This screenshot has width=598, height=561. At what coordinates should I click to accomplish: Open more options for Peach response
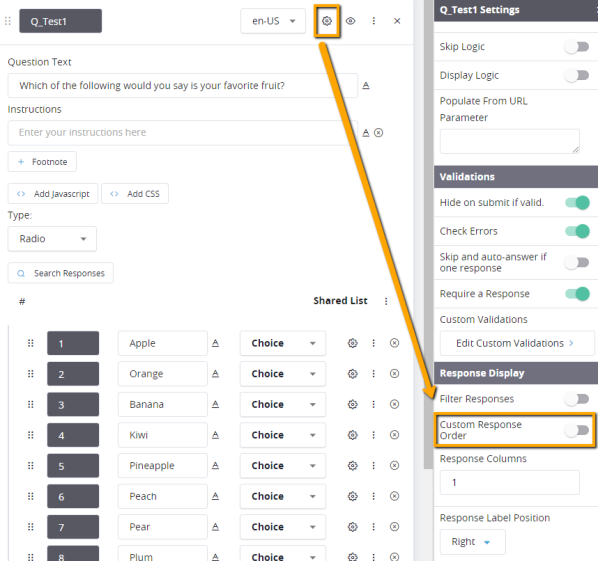point(374,496)
